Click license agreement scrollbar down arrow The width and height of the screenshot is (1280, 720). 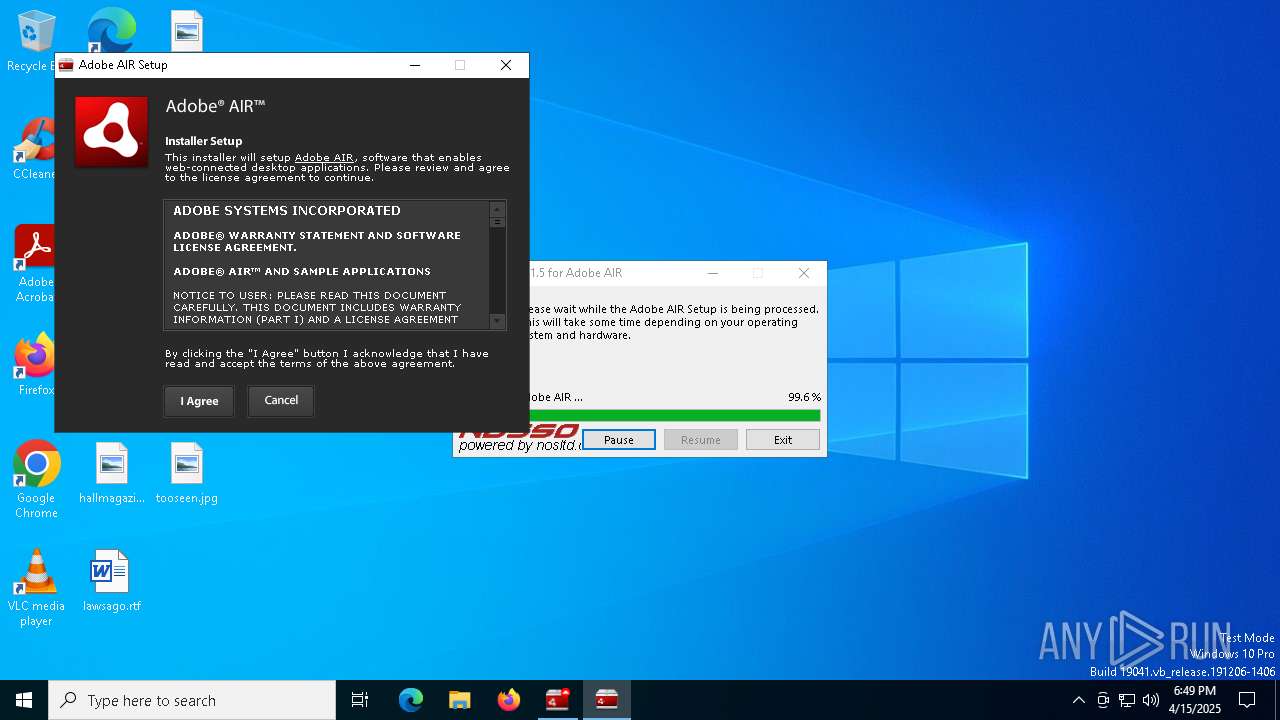click(497, 321)
